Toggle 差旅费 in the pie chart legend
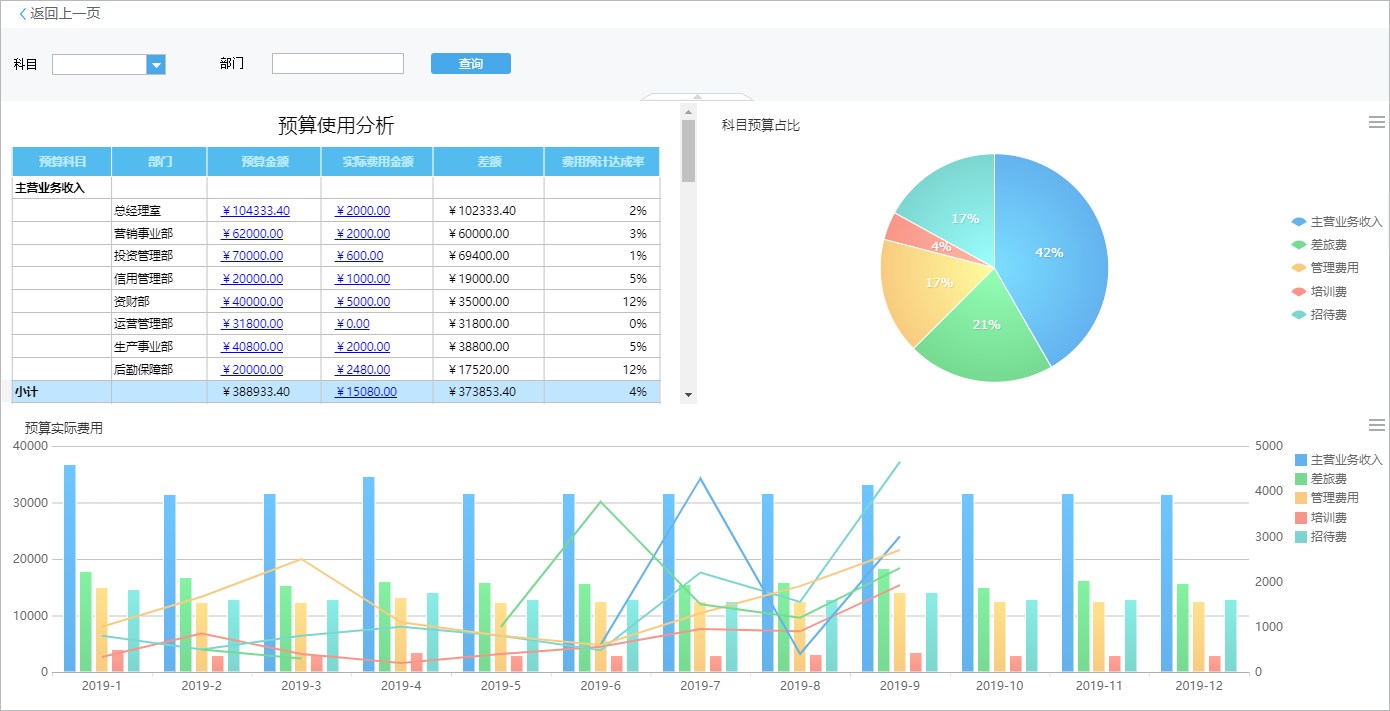Screen dimensions: 1390x711 [x=1327, y=245]
